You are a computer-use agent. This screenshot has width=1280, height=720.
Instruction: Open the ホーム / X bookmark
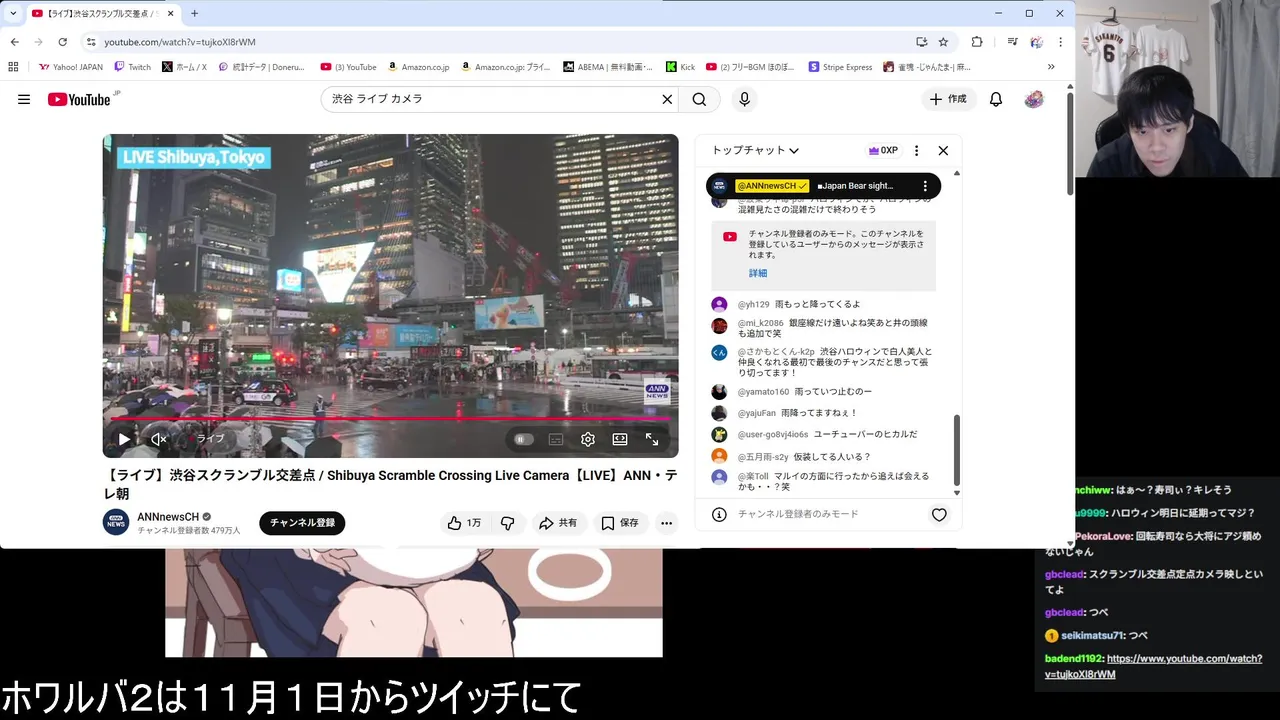[x=184, y=67]
